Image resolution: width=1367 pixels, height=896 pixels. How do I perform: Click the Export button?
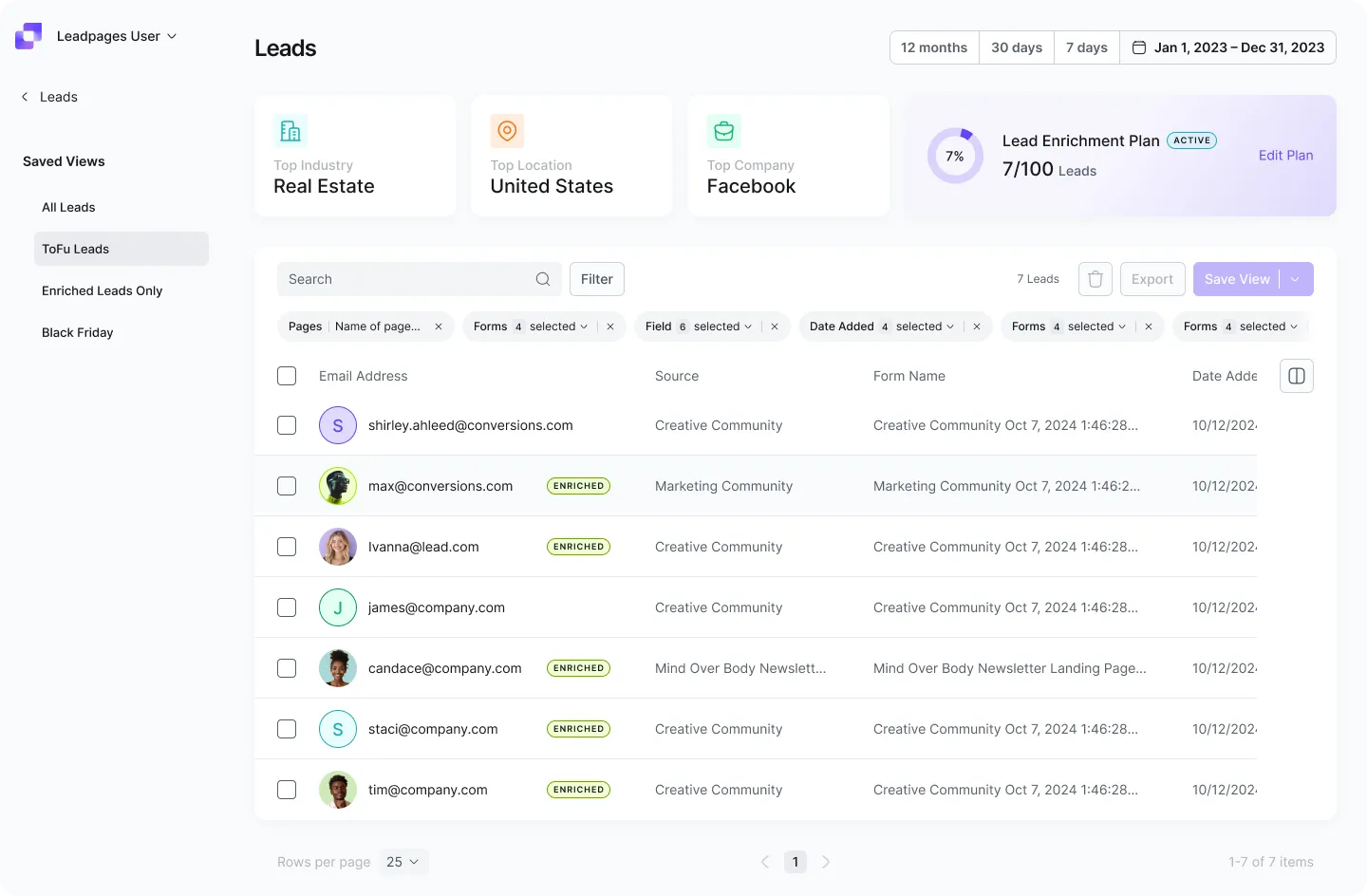click(1152, 278)
